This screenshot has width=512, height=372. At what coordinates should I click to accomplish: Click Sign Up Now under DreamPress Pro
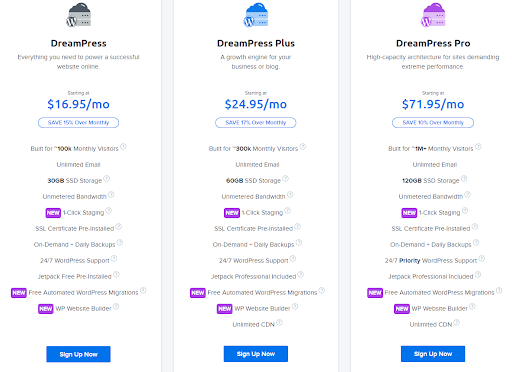433,354
